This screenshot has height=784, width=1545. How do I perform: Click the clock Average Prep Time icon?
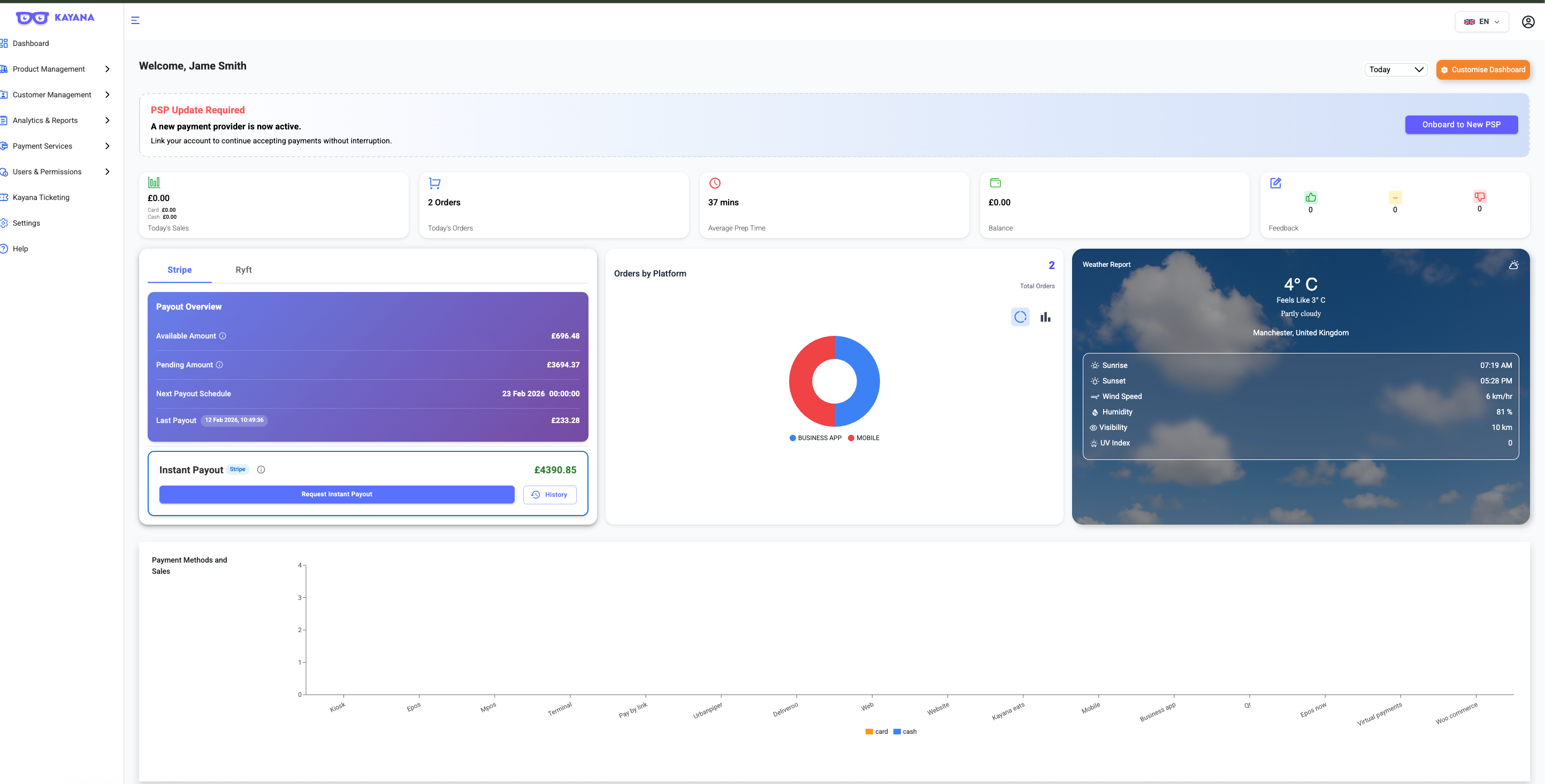[715, 183]
